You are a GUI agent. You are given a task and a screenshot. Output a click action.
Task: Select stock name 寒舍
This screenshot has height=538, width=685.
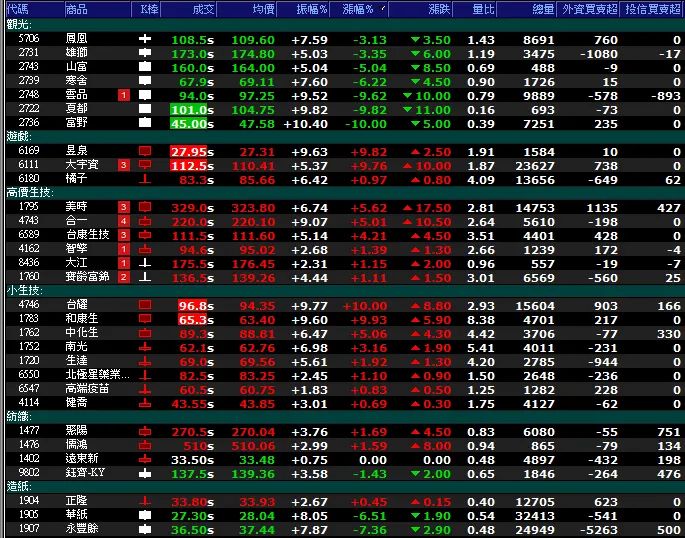click(76, 81)
